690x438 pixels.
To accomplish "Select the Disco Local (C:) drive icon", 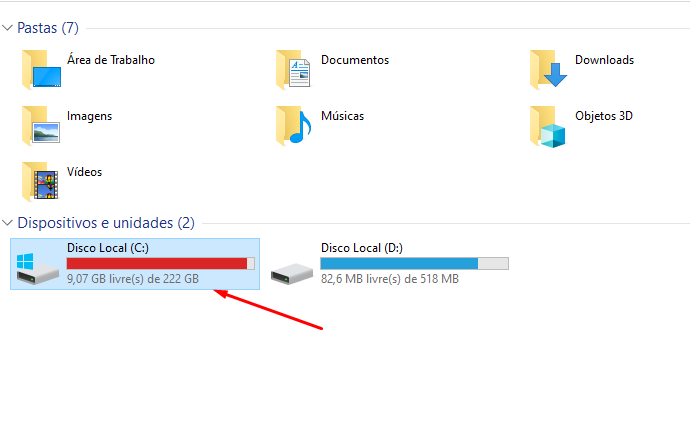I will (x=37, y=268).
